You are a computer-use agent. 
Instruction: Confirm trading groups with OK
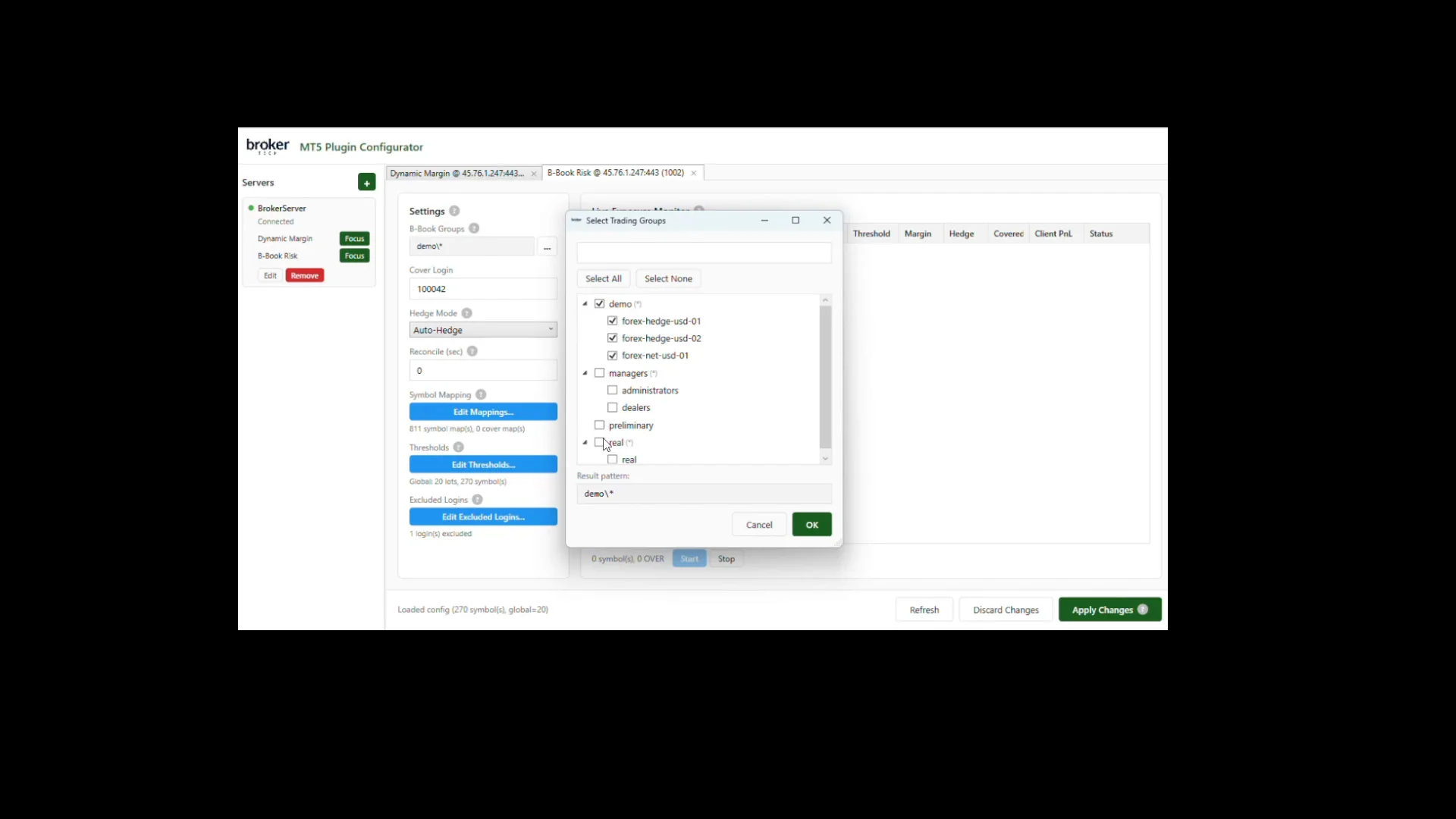click(811, 524)
